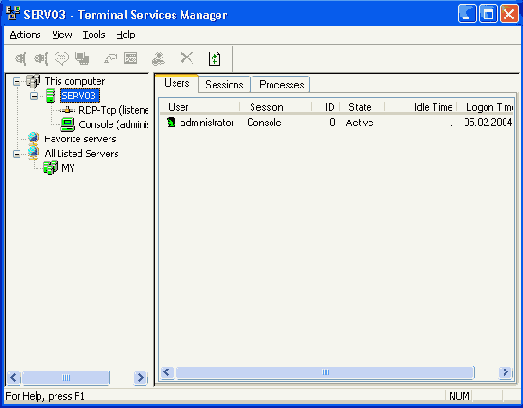Click the tree pane horizontal scrollbar thumb
This screenshot has width=523, height=408.
click(x=66, y=378)
